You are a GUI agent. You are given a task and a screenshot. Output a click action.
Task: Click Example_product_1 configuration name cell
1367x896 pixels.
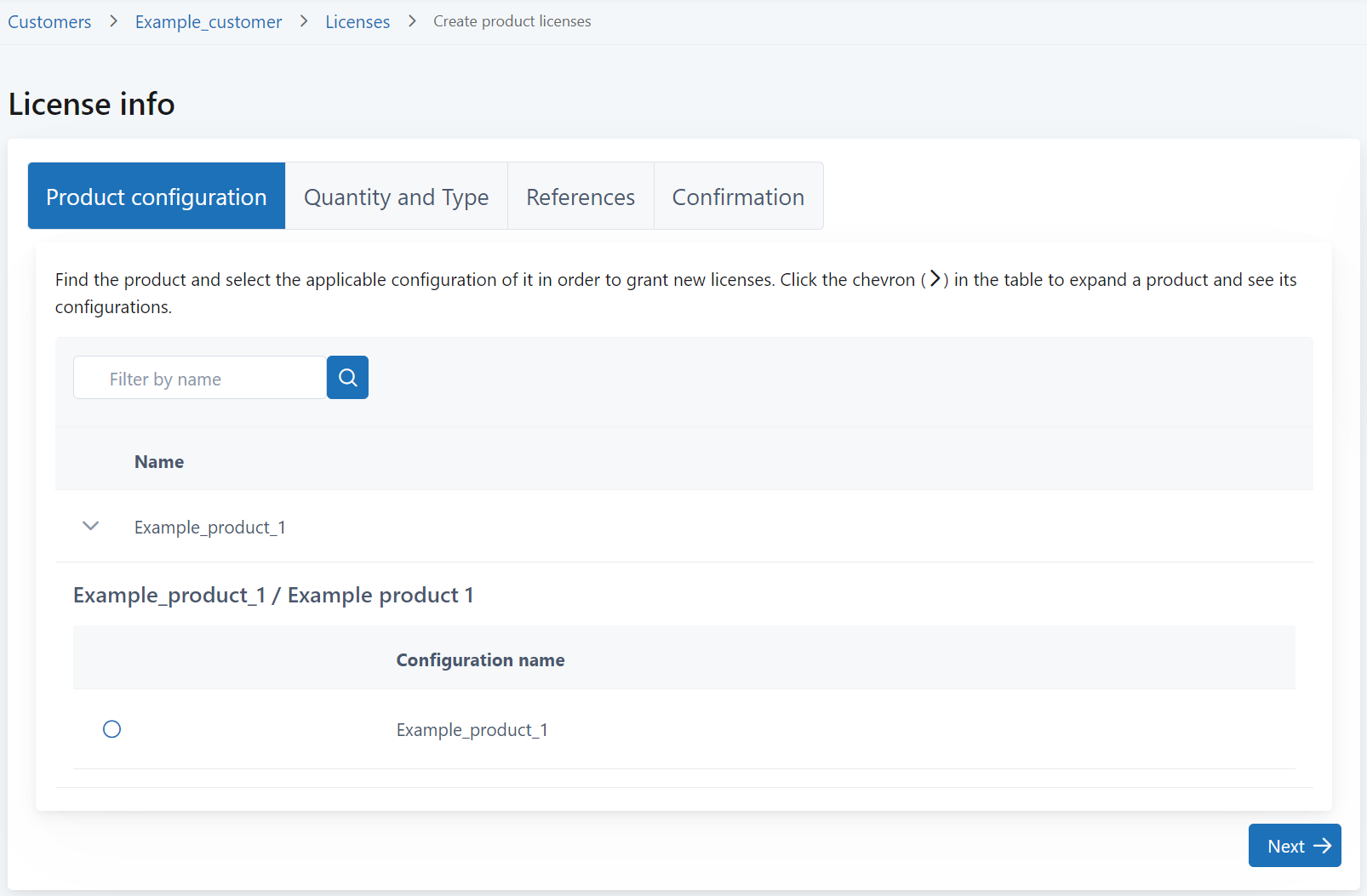472,730
